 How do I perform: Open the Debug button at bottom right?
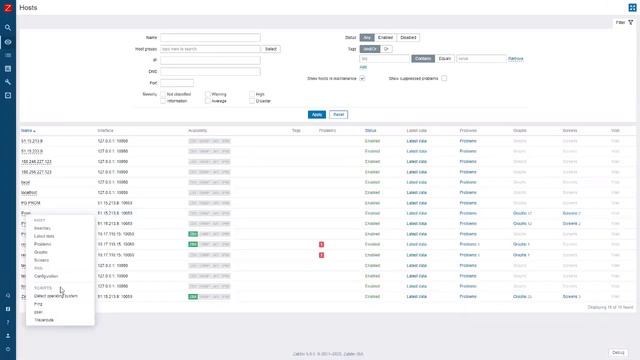[618, 353]
